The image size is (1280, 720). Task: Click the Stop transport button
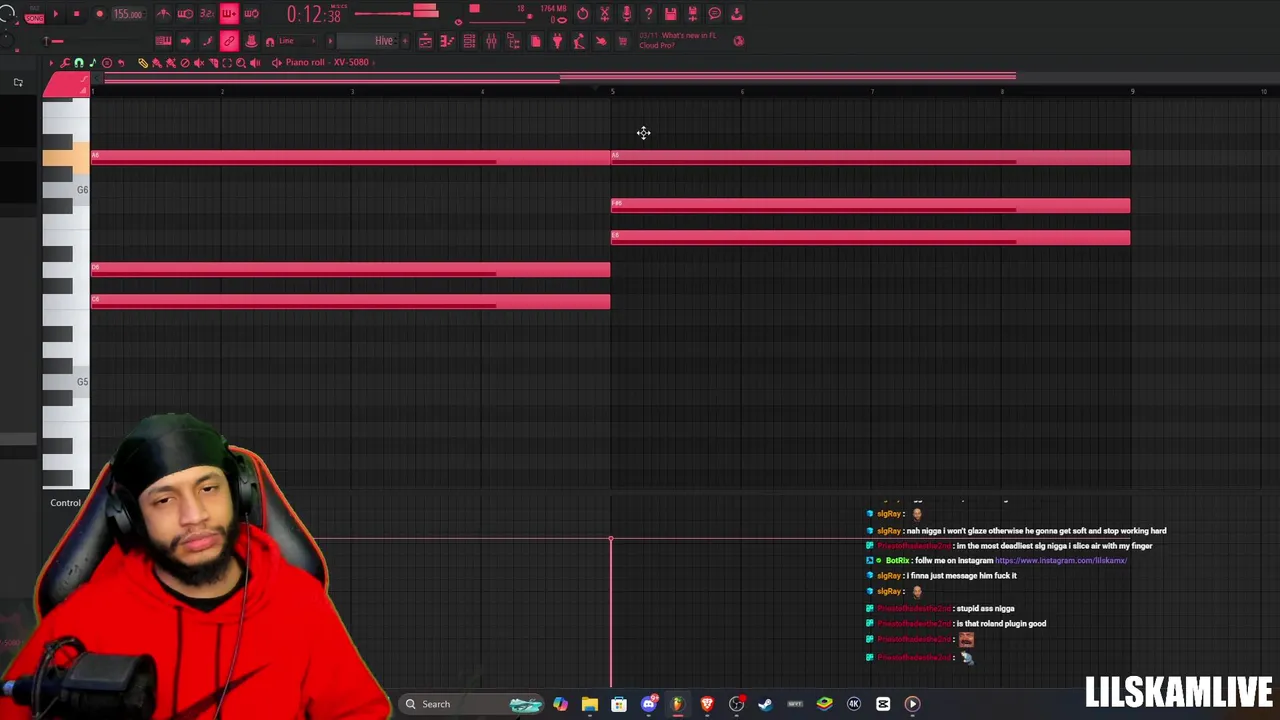pyautogui.click(x=77, y=14)
